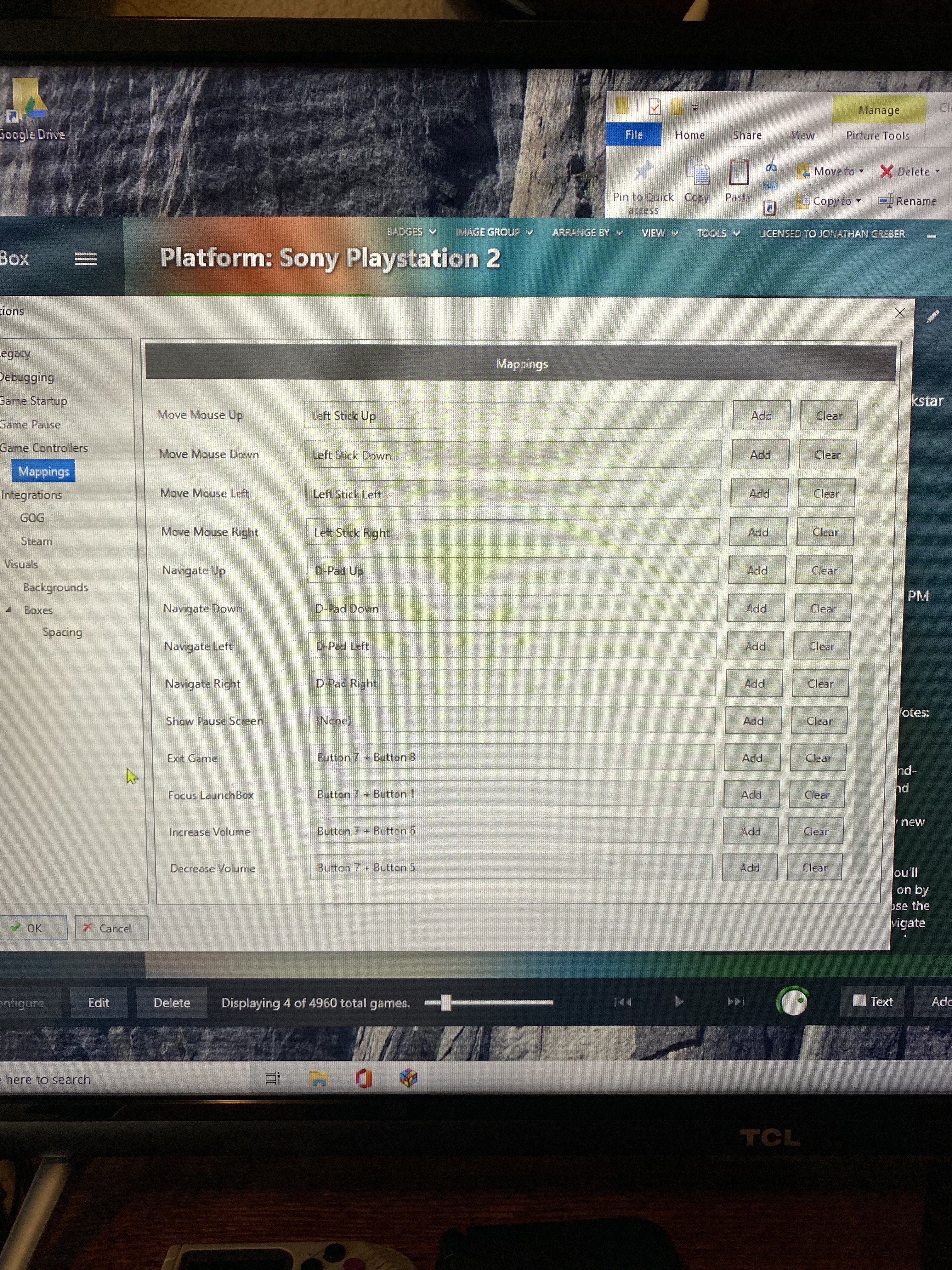
Task: Click Delete button in LaunchBox bottom bar
Action: [x=172, y=1003]
